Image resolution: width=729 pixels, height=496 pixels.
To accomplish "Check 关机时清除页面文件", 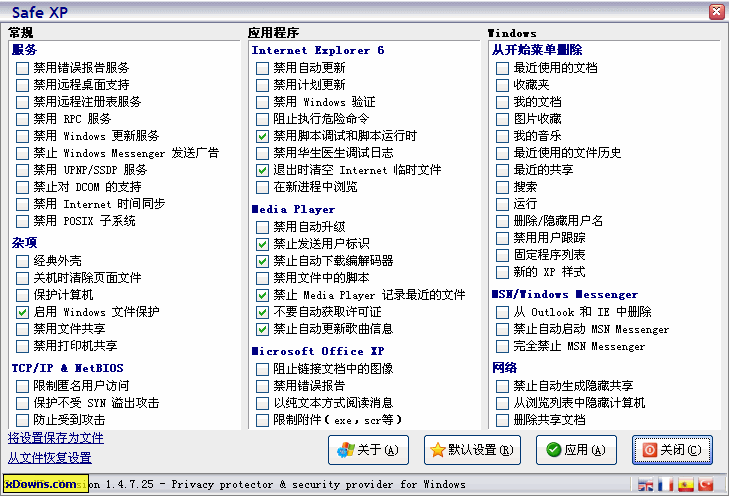I will (x=22, y=278).
